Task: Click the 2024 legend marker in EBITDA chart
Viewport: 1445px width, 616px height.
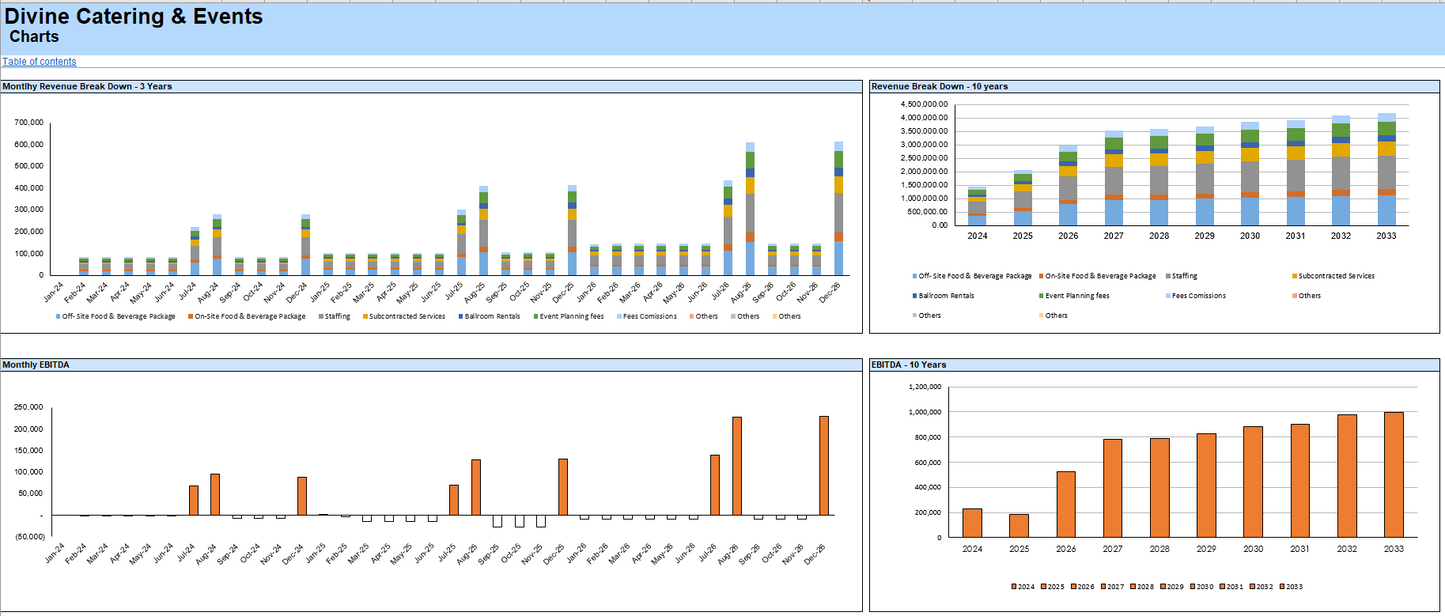Action: pyautogui.click(x=1014, y=586)
